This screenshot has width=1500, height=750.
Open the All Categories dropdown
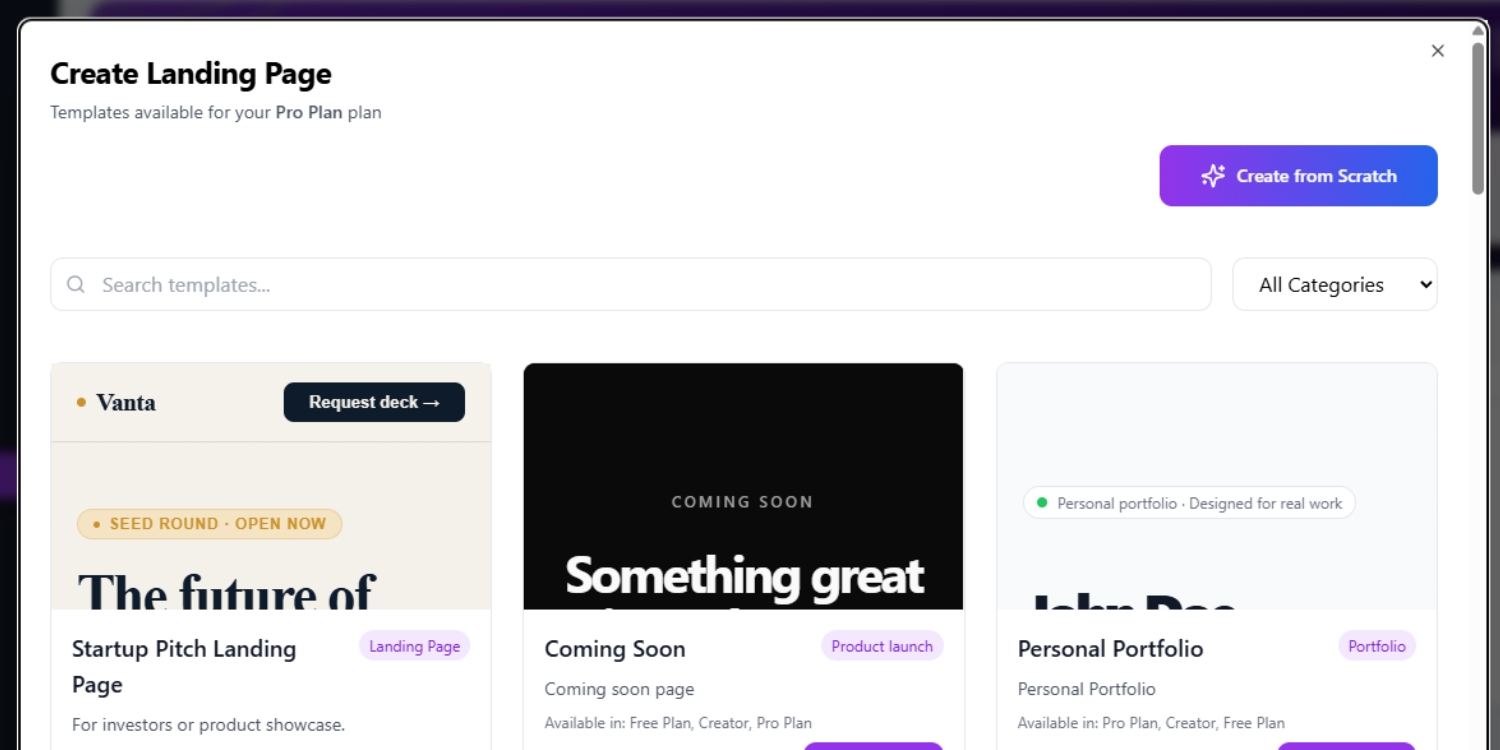click(x=1334, y=285)
